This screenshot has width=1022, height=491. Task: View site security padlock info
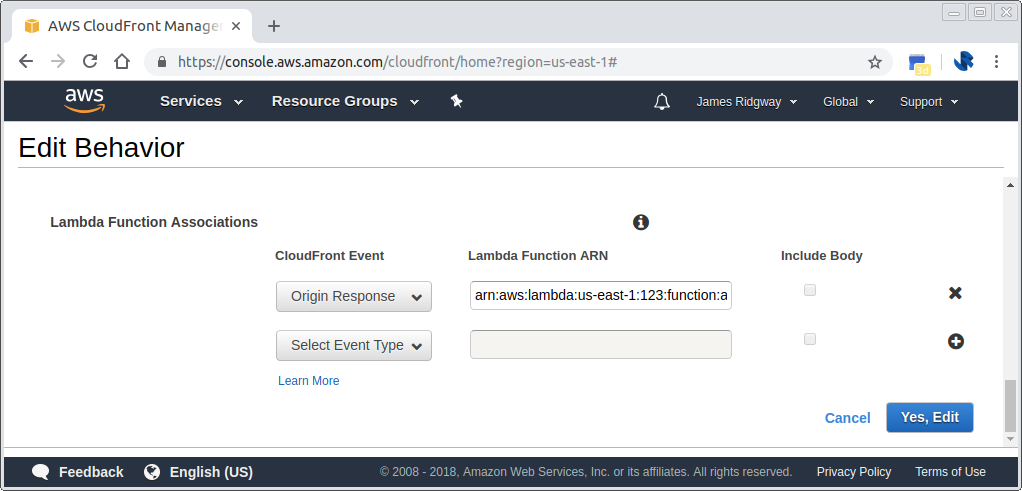tap(162, 62)
